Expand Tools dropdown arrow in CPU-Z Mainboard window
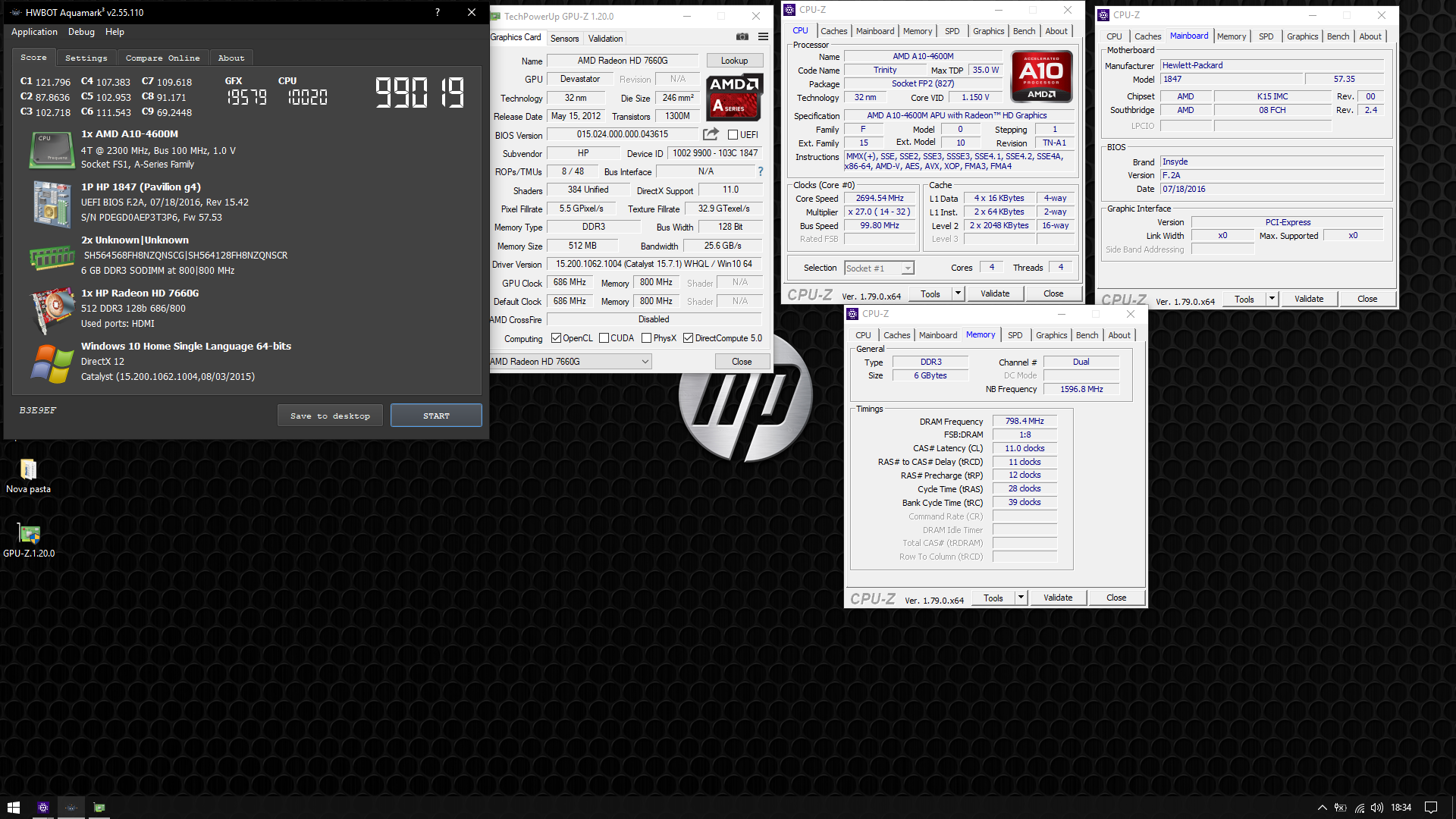 [x=1272, y=300]
